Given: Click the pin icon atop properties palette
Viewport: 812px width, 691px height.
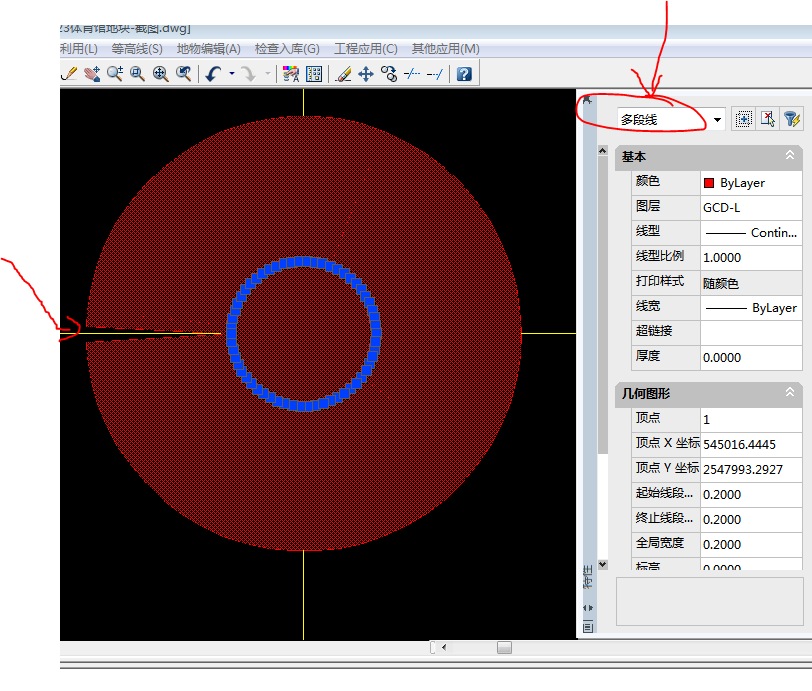Looking at the screenshot, I should [587, 100].
